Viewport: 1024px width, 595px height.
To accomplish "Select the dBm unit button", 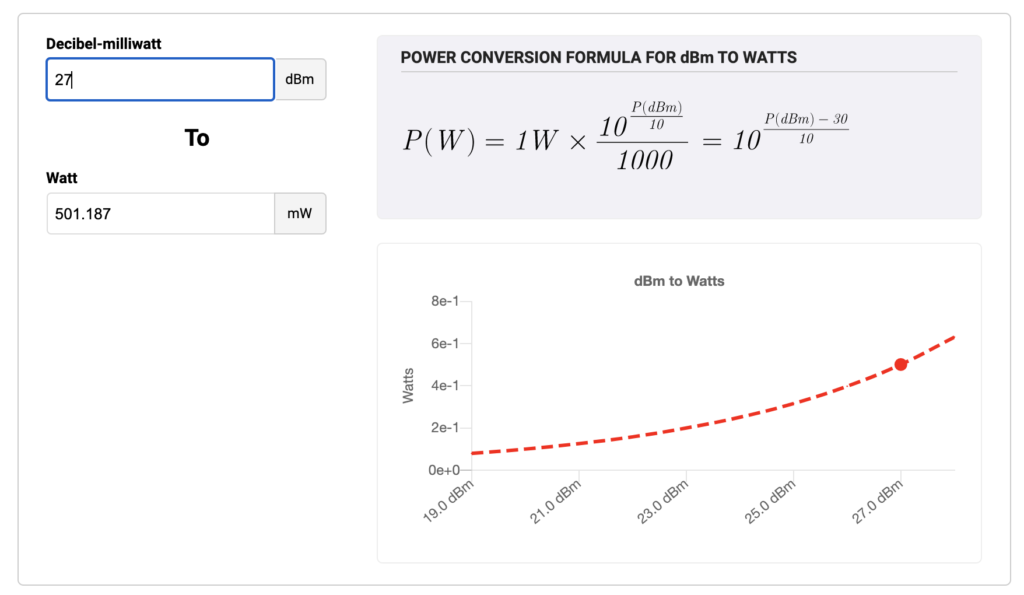I will click(300, 80).
